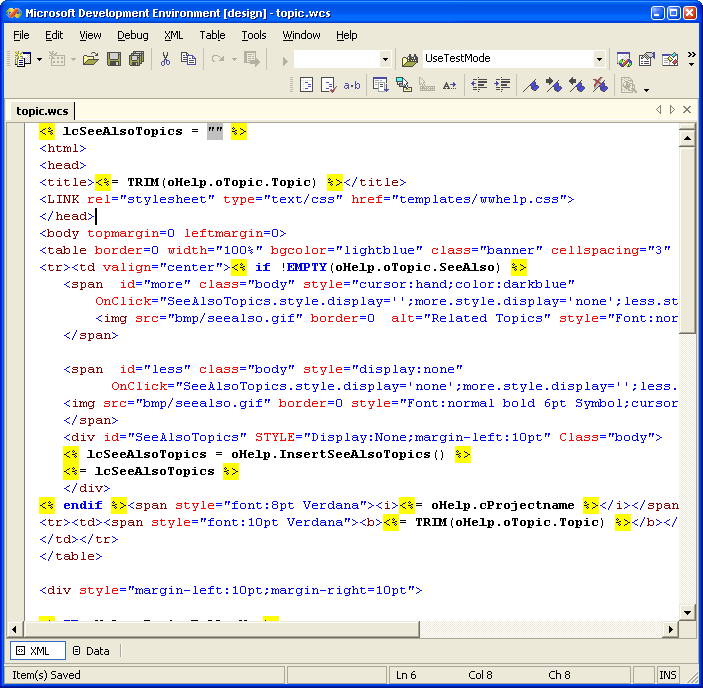Open the Tools menu
The height and width of the screenshot is (688, 703).
click(x=254, y=35)
